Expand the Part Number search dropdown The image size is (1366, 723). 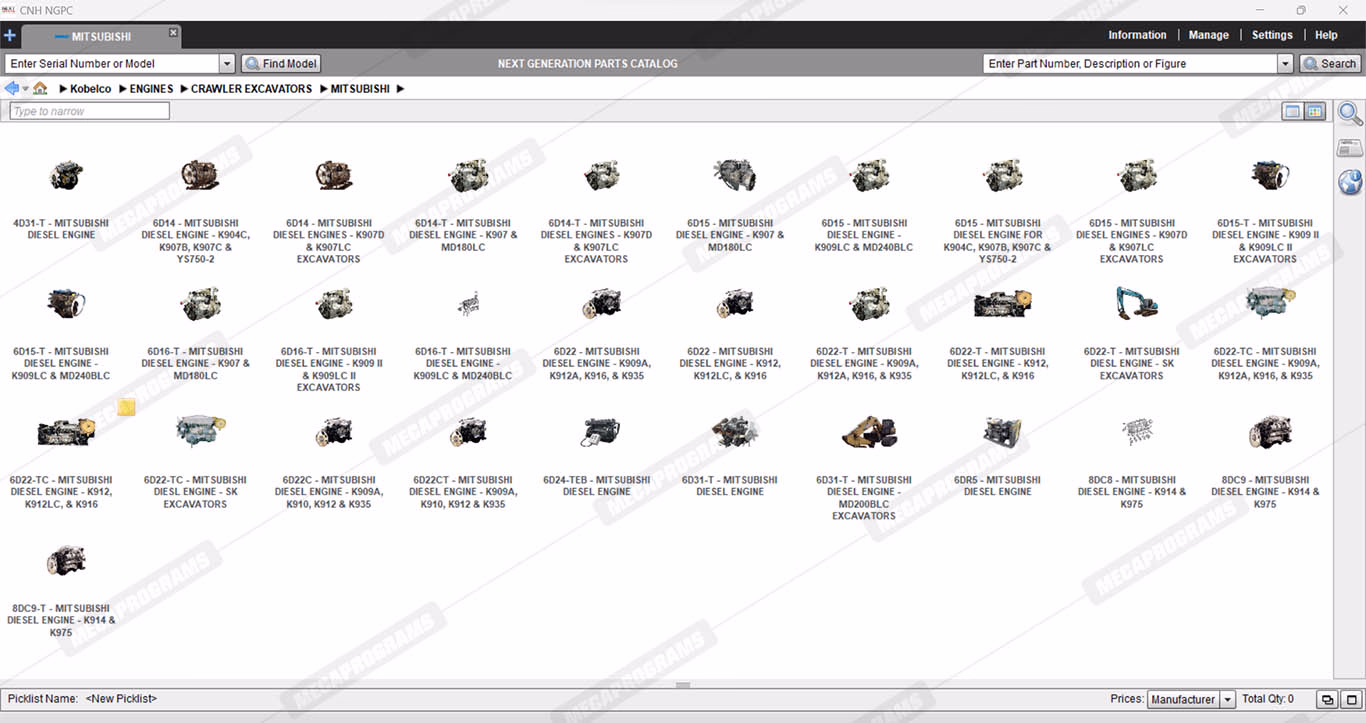[x=1285, y=64]
